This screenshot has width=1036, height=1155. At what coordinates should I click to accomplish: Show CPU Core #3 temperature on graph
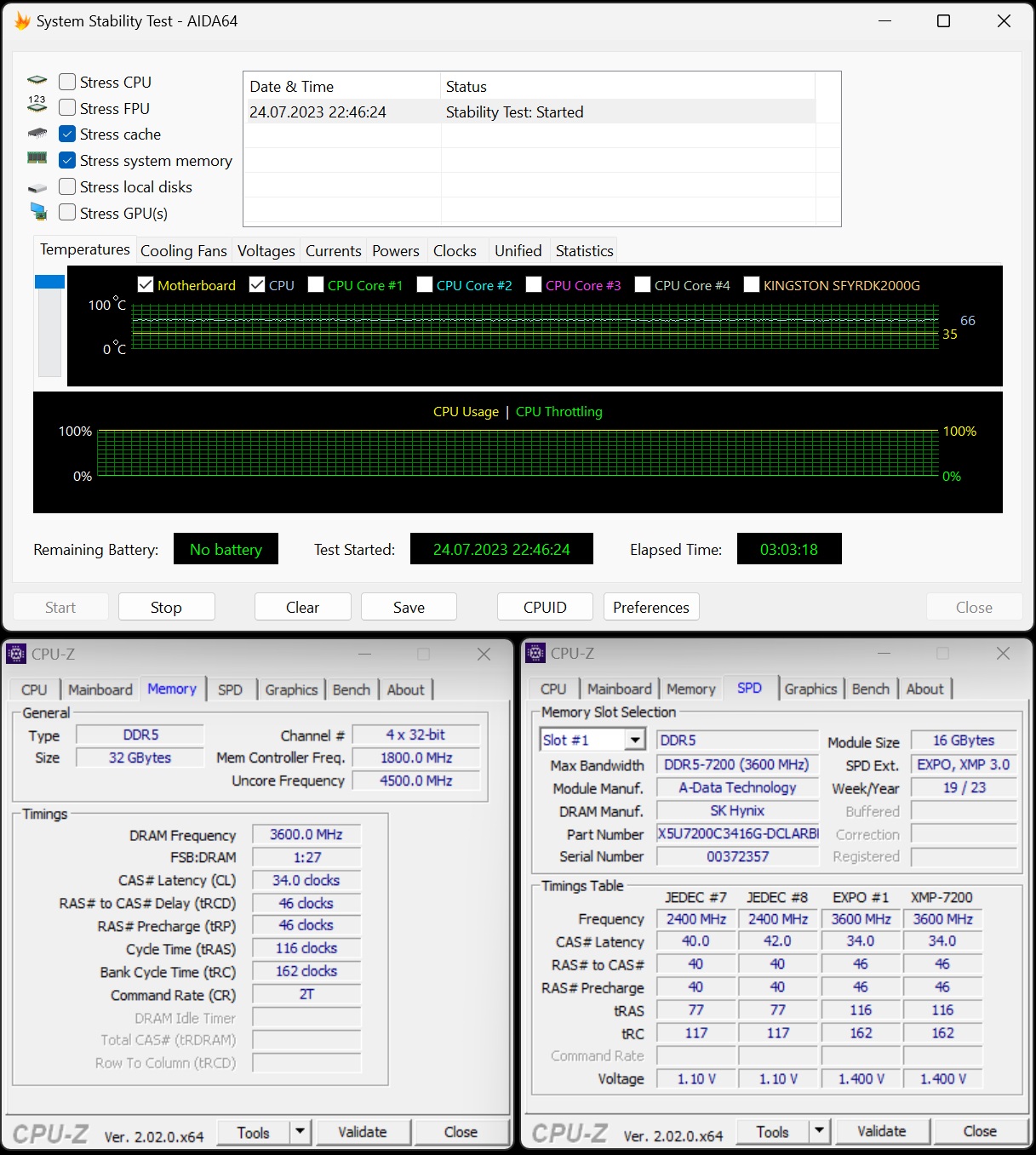point(533,284)
